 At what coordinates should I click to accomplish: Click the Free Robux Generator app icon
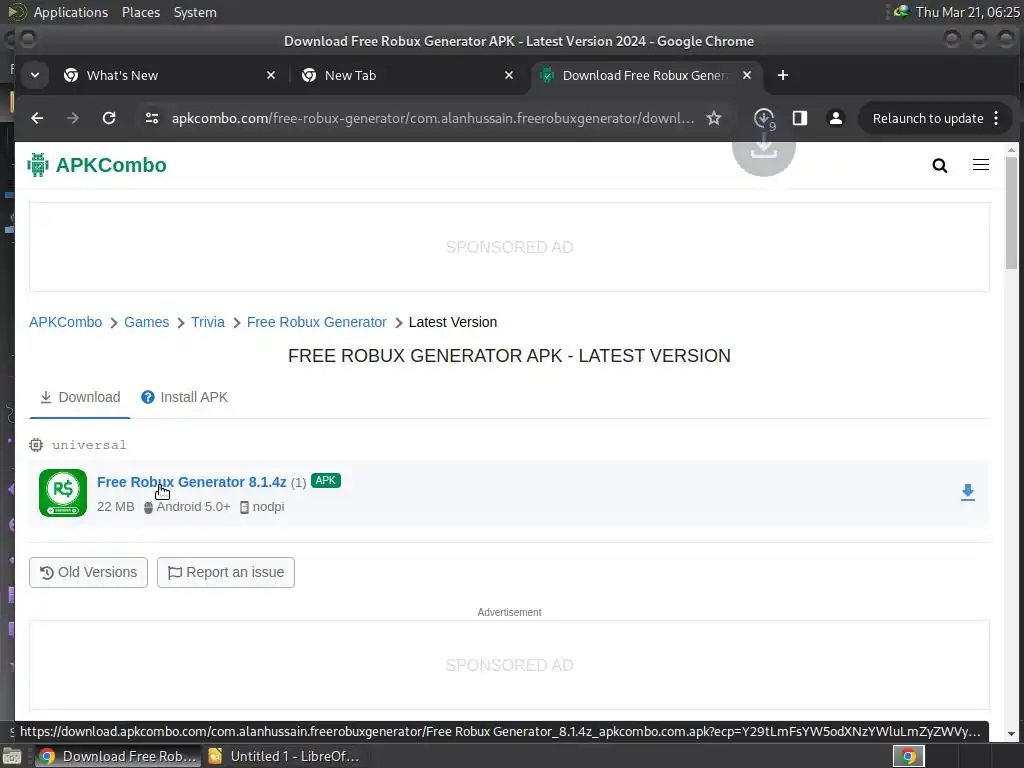[63, 493]
